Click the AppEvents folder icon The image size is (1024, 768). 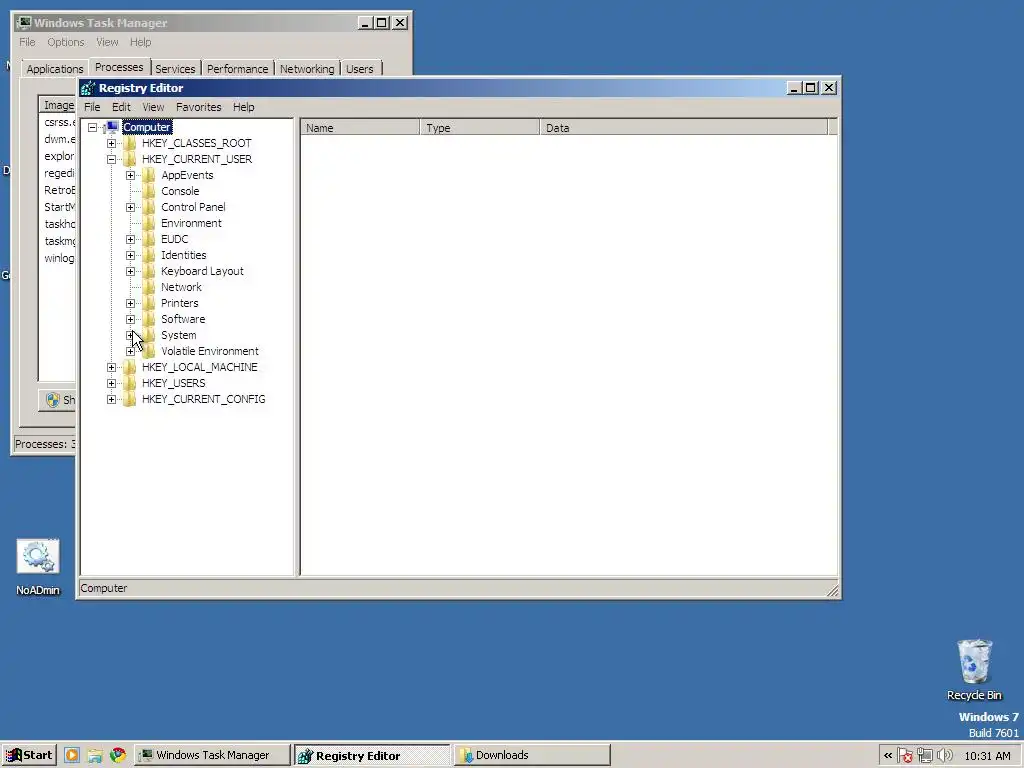pyautogui.click(x=149, y=175)
